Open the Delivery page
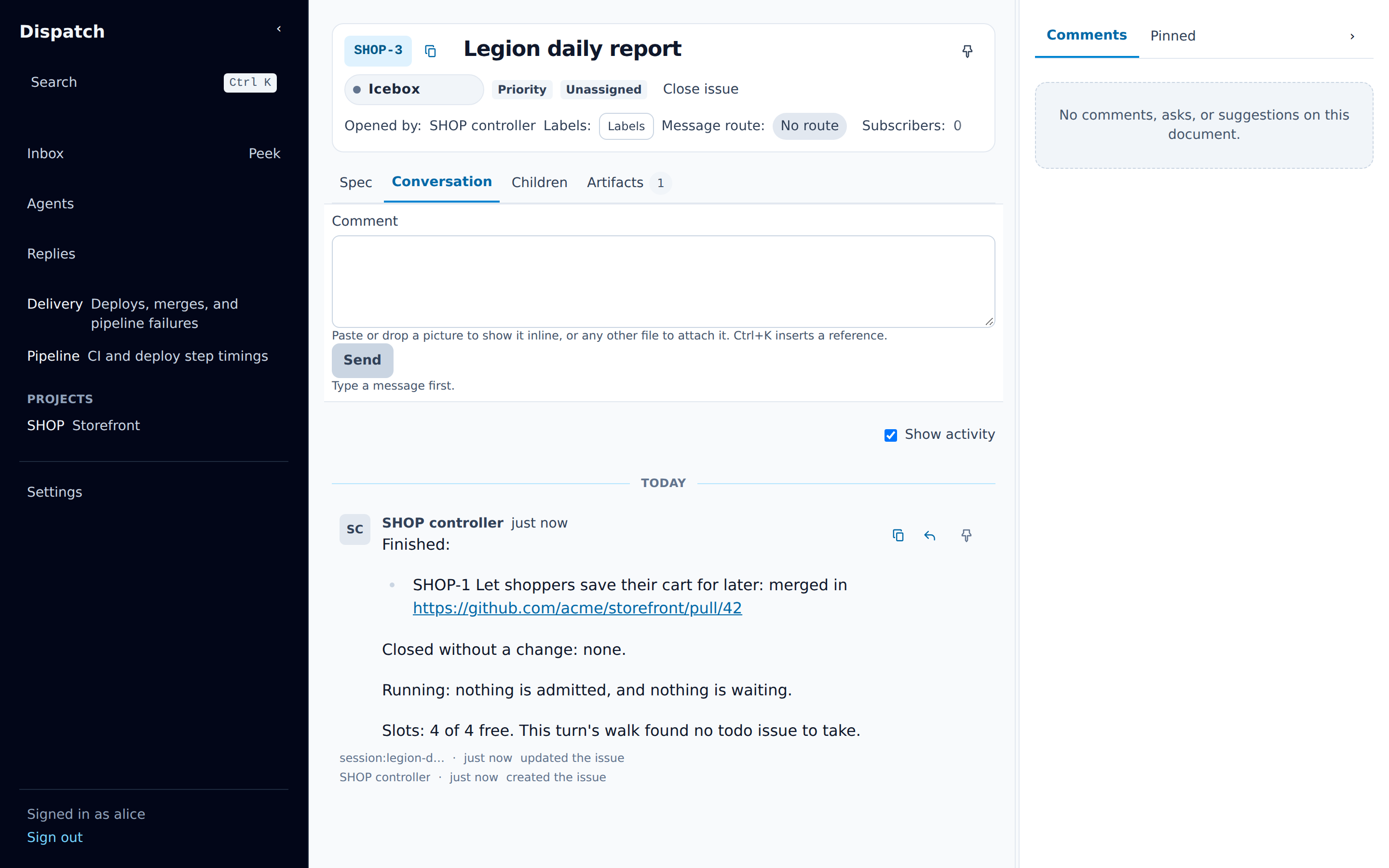The height and width of the screenshot is (868, 1389). [x=153, y=313]
